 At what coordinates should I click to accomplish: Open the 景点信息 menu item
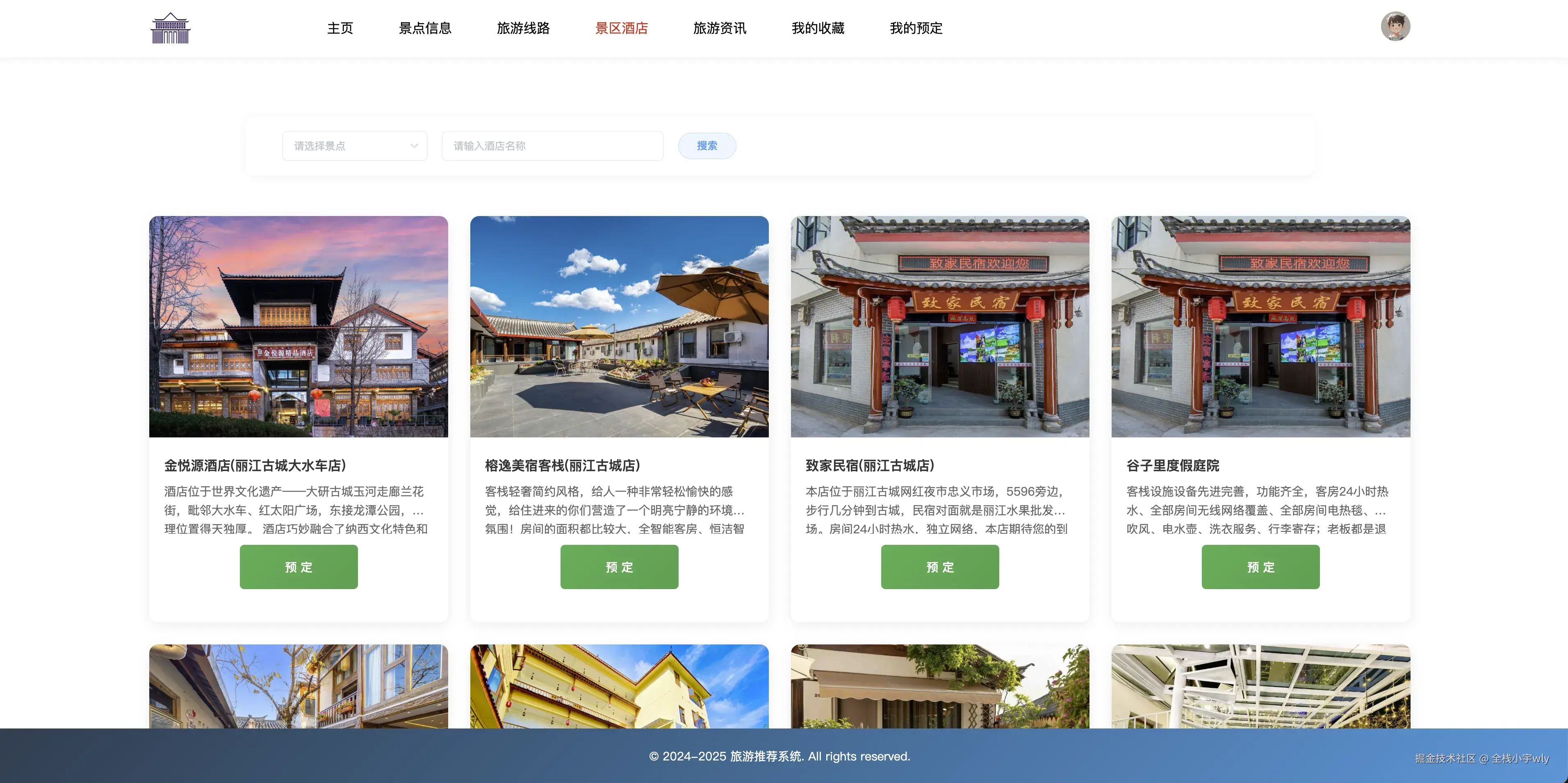[x=425, y=28]
